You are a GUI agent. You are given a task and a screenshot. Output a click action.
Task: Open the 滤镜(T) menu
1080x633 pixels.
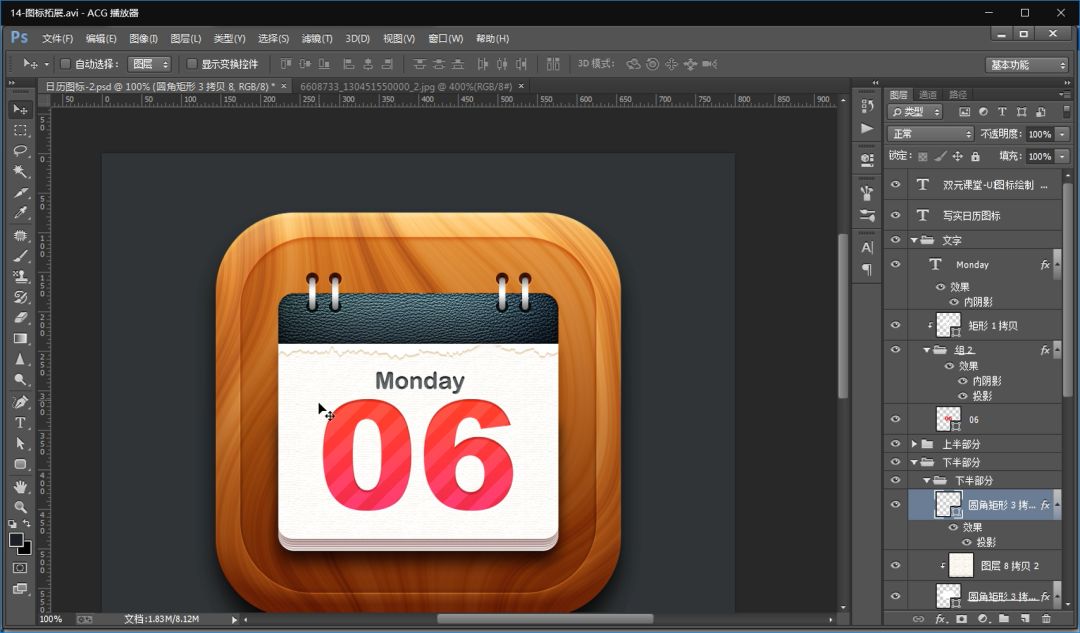coord(316,39)
